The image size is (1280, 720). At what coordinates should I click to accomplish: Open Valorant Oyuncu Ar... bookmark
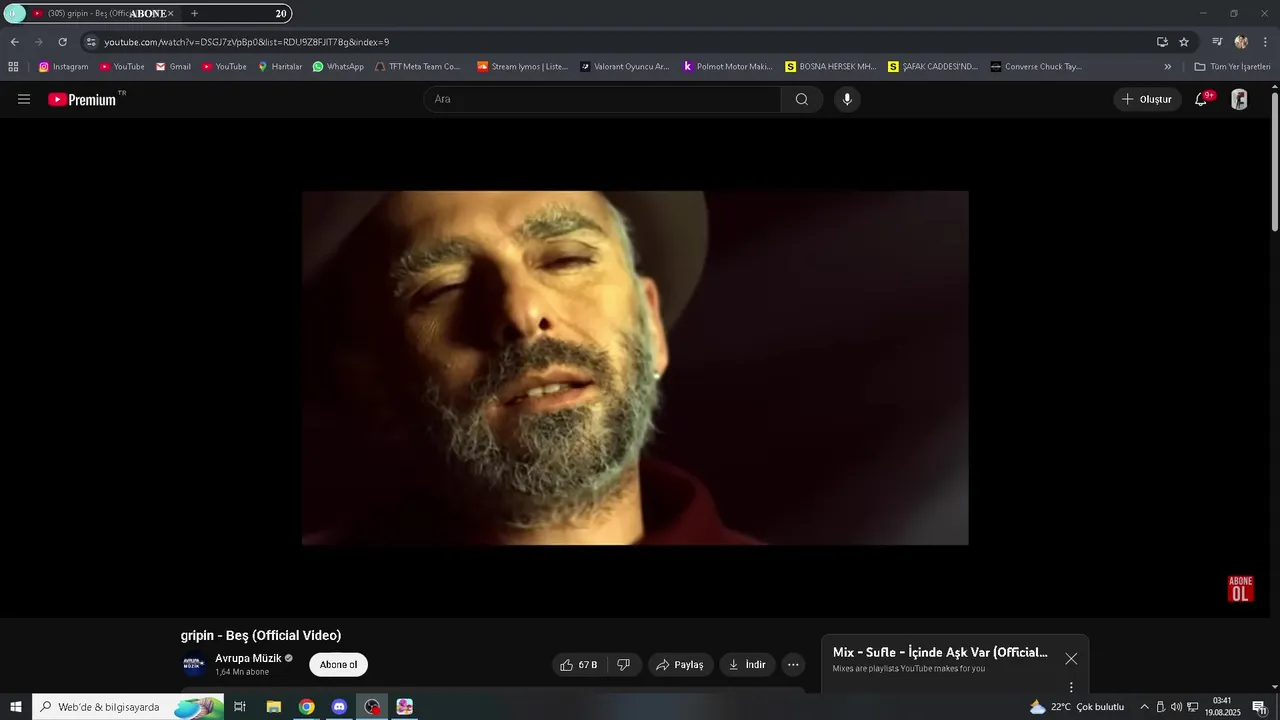(x=625, y=67)
